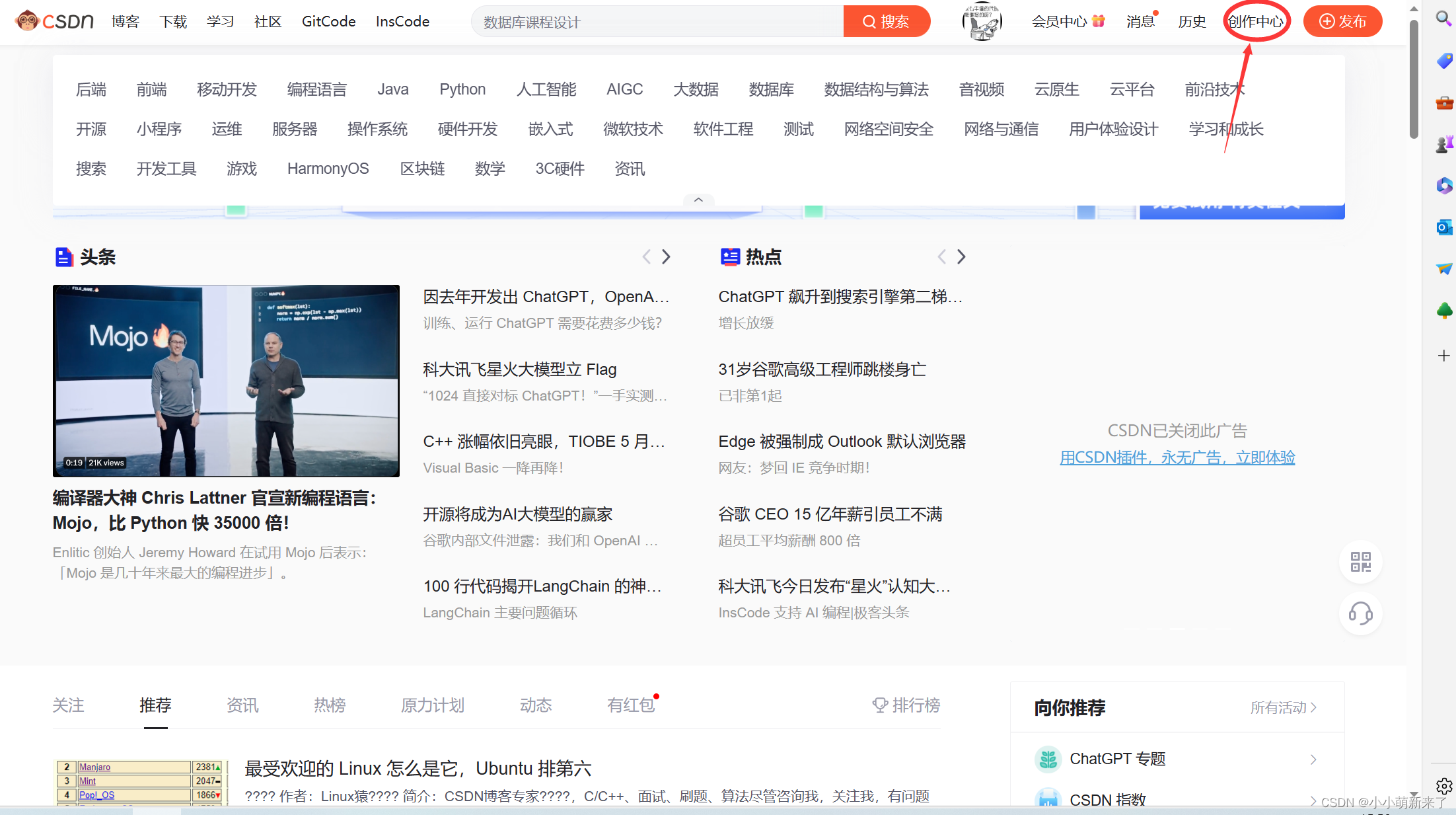
Task: Go to next 热点 page arrow
Action: (x=961, y=256)
